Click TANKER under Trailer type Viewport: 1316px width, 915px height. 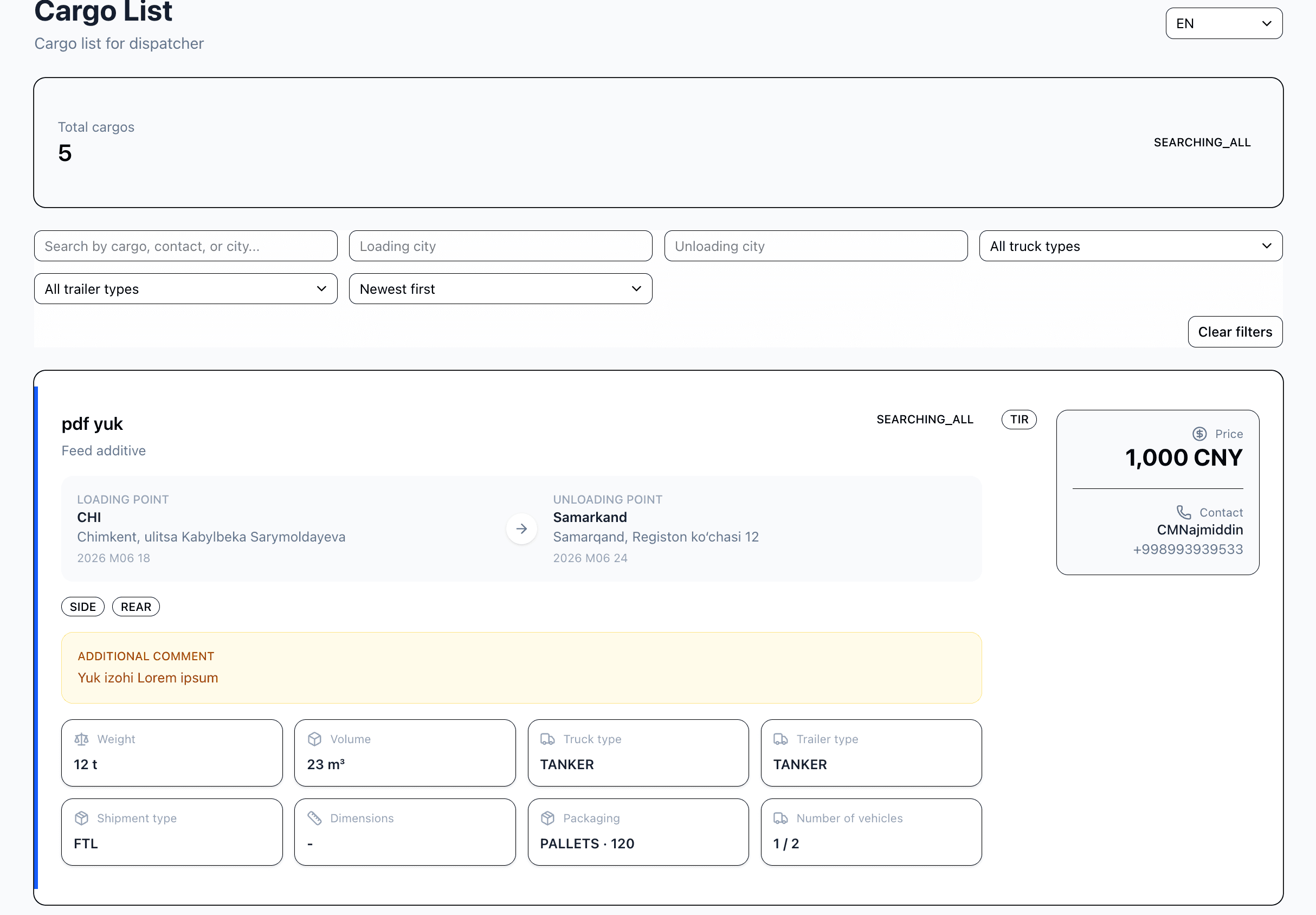coord(799,764)
